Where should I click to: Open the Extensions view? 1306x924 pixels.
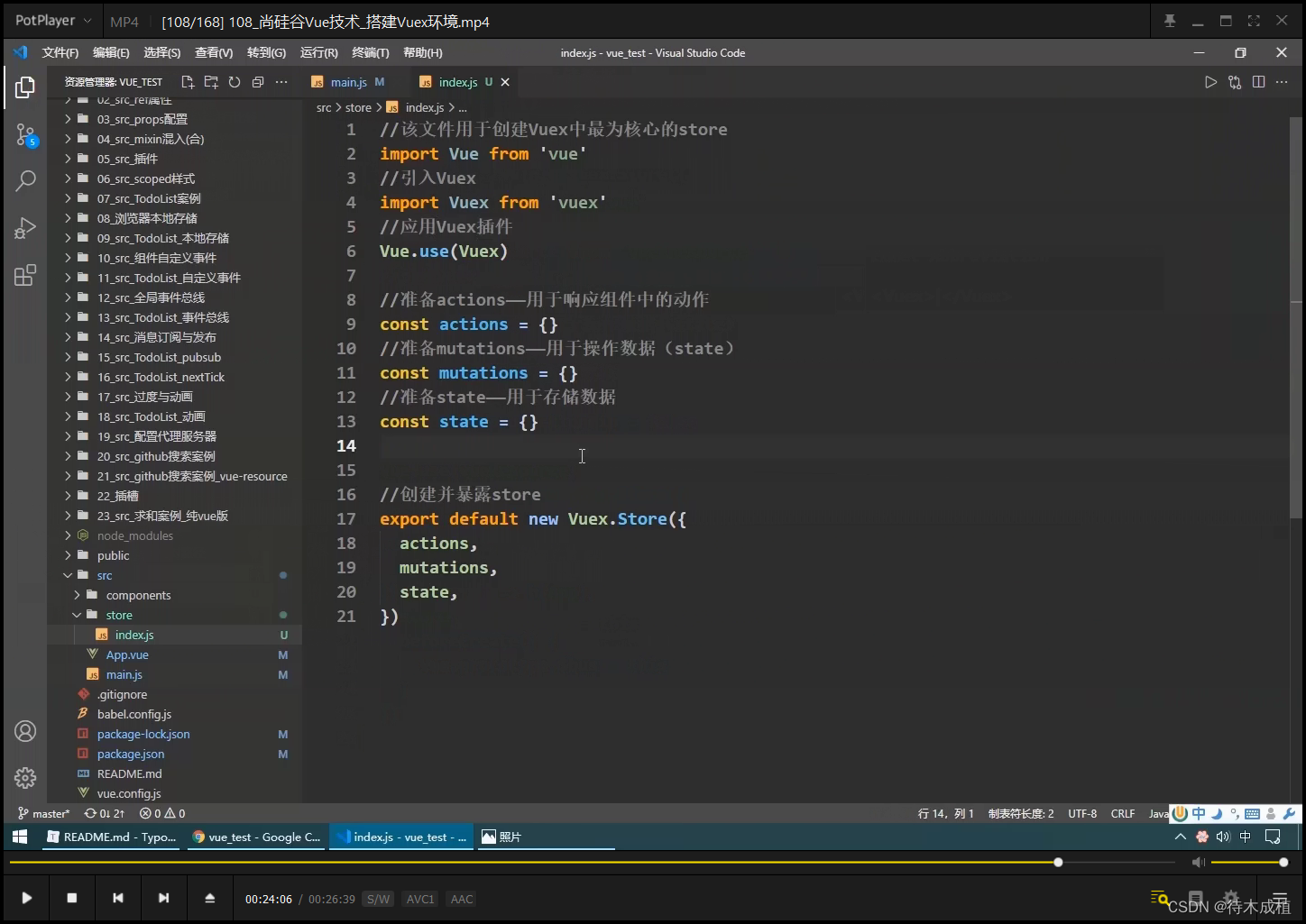25,275
